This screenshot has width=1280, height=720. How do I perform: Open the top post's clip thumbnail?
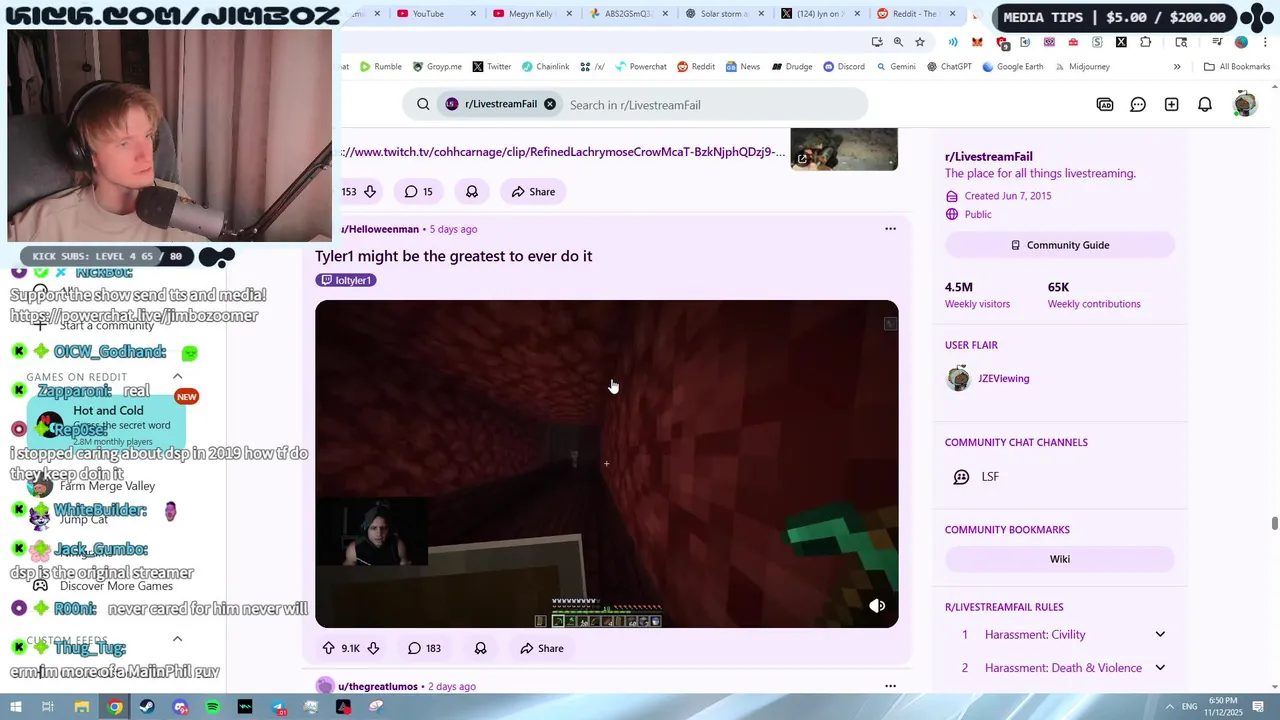point(844,149)
